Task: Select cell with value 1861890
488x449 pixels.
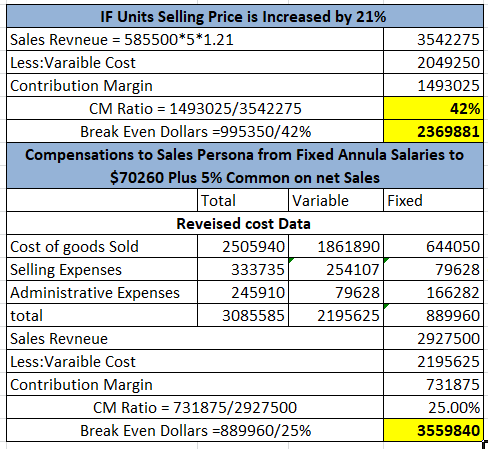Action: pos(336,246)
